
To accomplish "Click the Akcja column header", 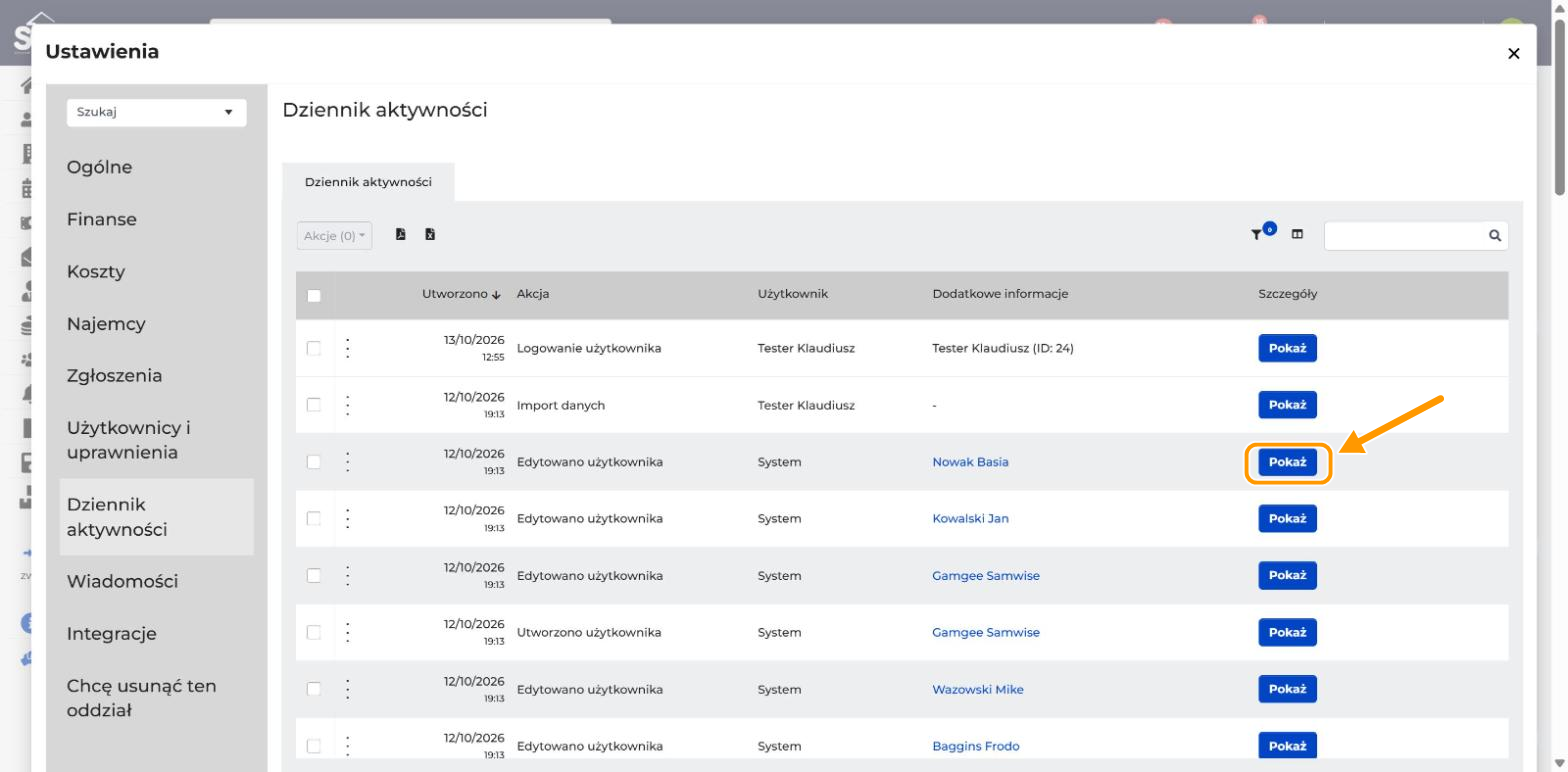I will 533,294.
